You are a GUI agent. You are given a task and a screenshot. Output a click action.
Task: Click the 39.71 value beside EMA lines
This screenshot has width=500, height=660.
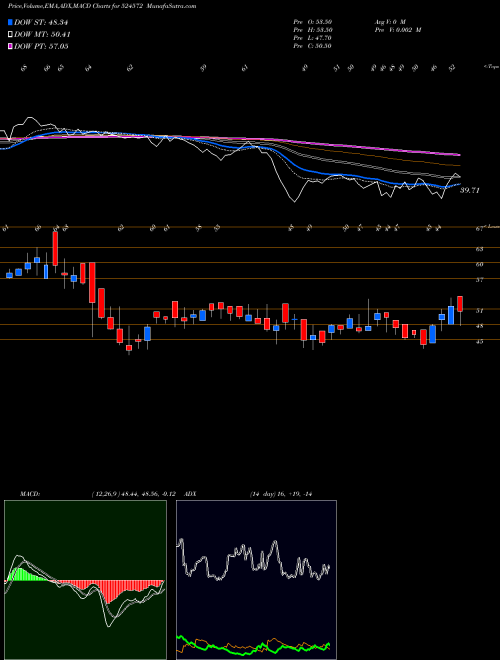(x=469, y=190)
